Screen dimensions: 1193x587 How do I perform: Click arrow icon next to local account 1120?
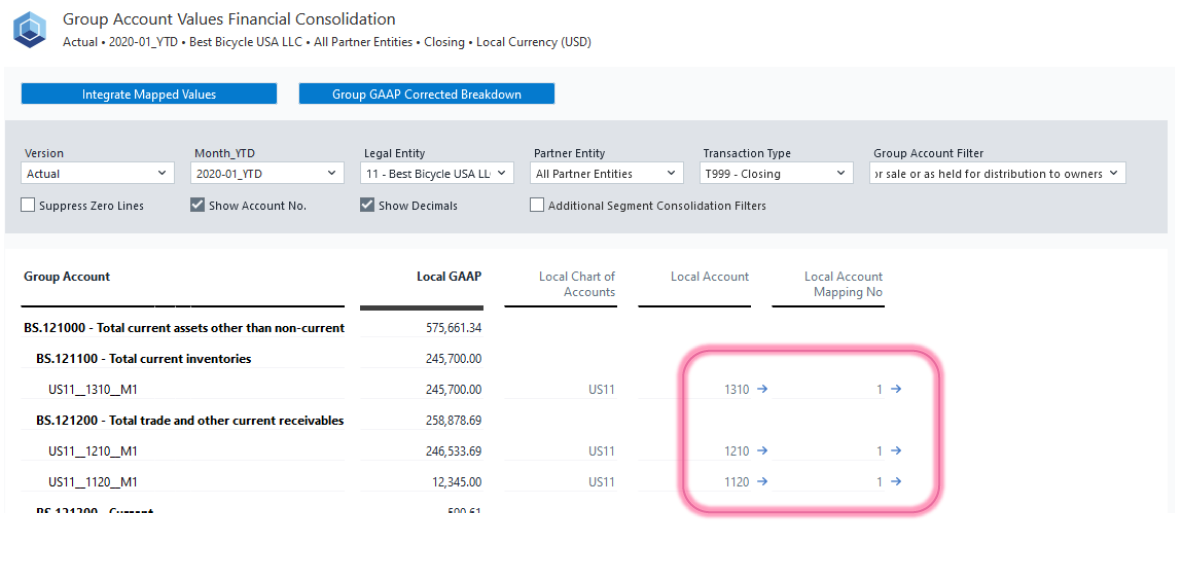[x=762, y=482]
